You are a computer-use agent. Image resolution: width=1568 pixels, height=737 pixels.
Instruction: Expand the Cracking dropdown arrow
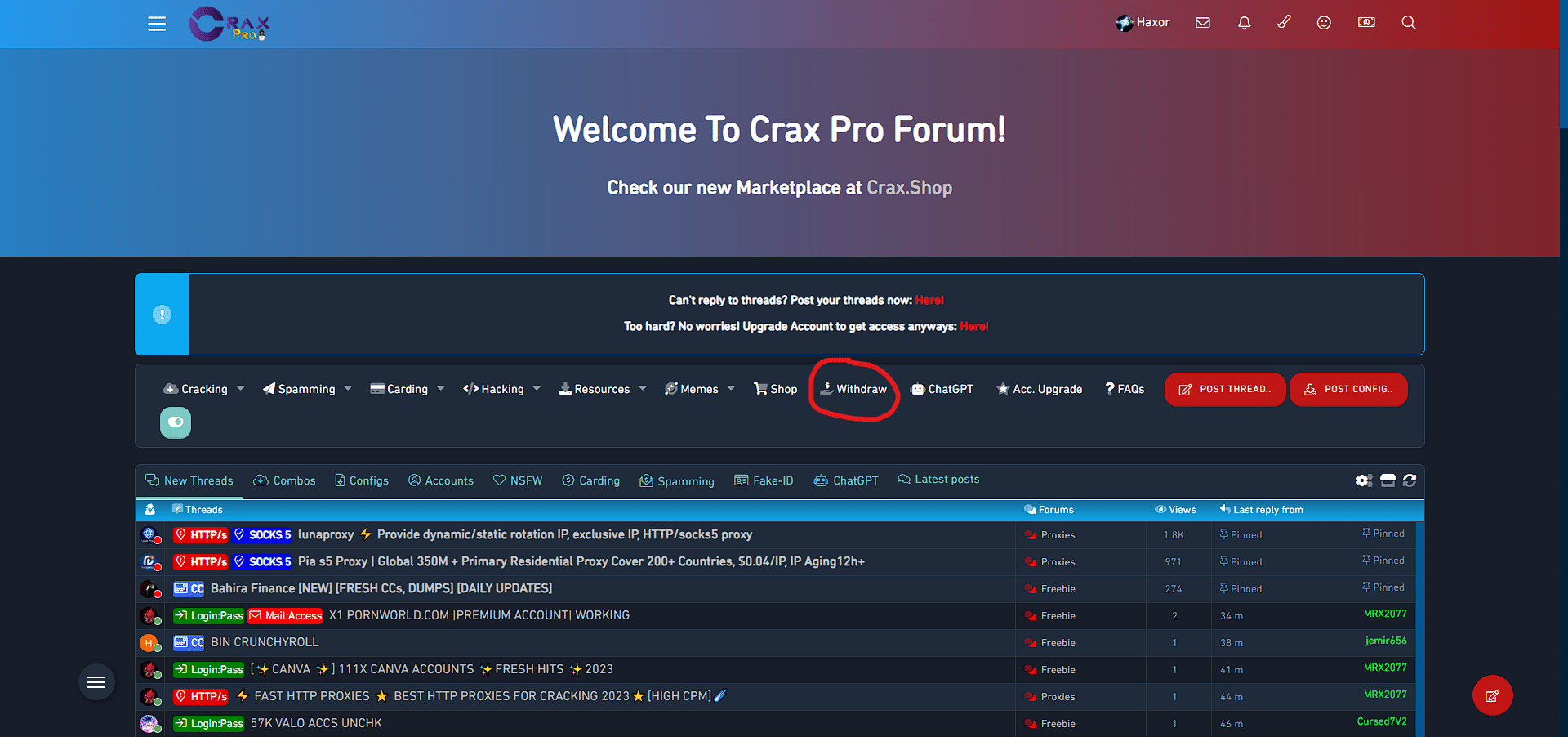[x=240, y=389]
